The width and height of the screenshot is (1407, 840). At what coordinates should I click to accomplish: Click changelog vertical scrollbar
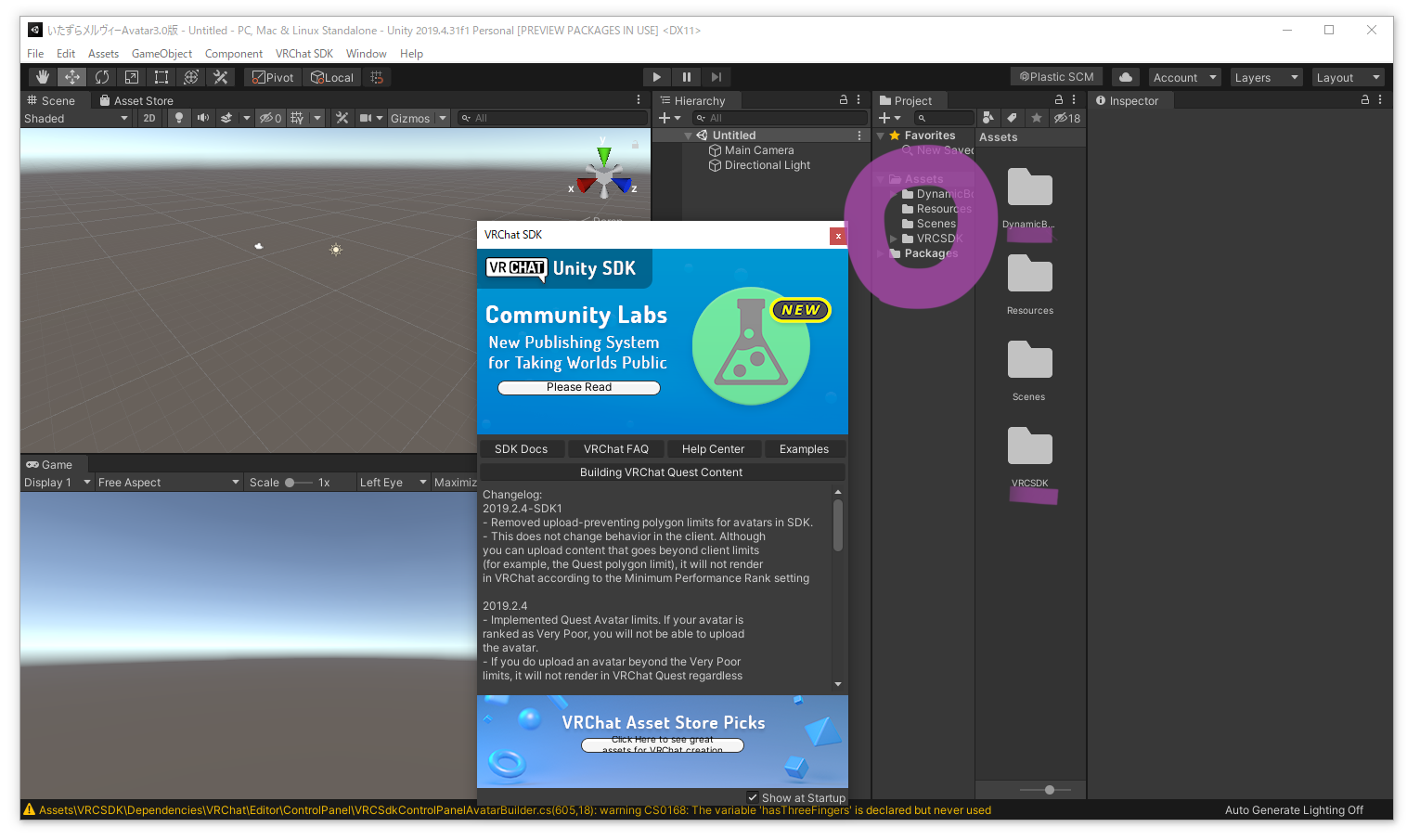[x=838, y=525]
